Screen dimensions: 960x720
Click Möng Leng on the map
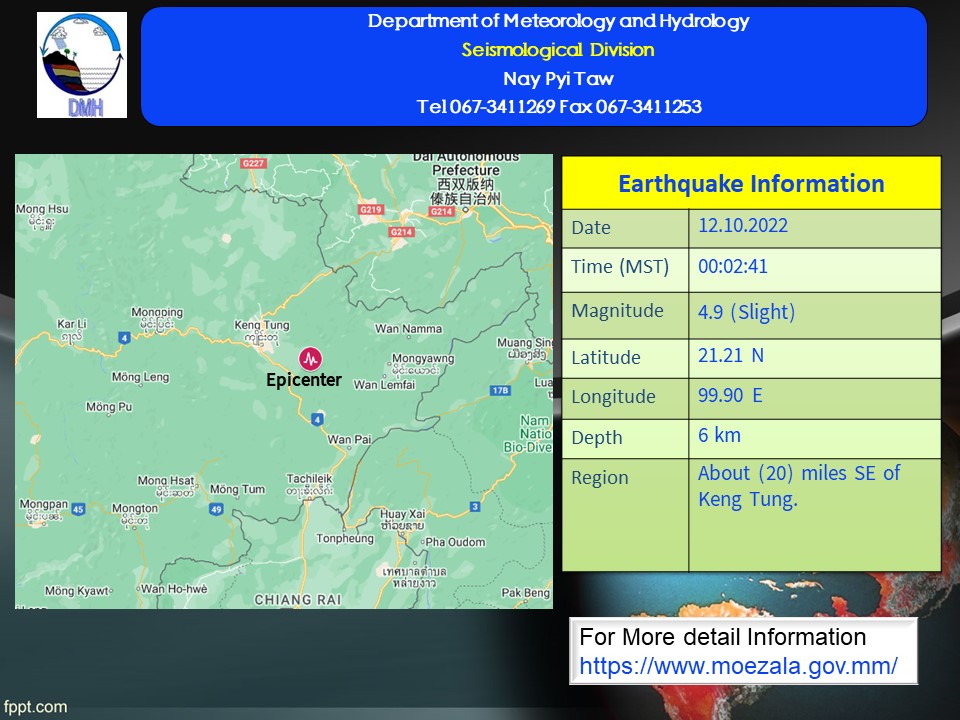tap(140, 377)
